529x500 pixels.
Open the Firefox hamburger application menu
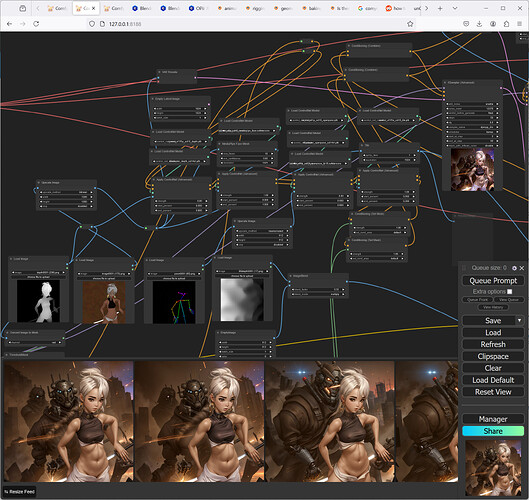pyautogui.click(x=520, y=24)
